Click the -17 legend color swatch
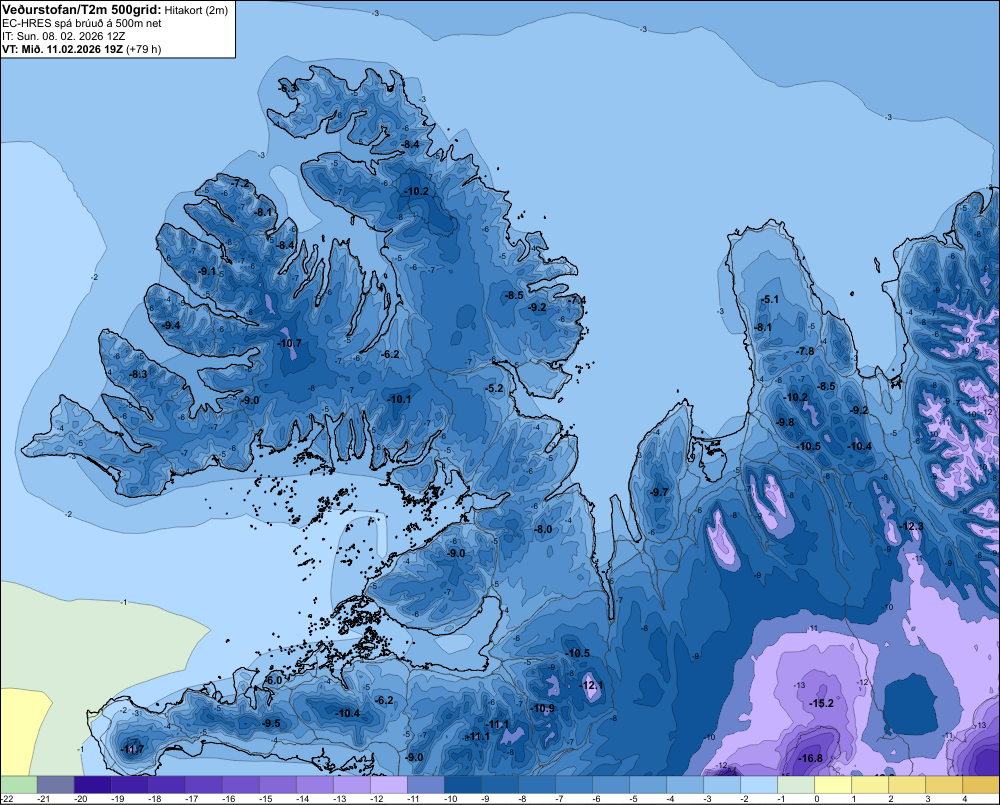The width and height of the screenshot is (1000, 805). tap(203, 784)
